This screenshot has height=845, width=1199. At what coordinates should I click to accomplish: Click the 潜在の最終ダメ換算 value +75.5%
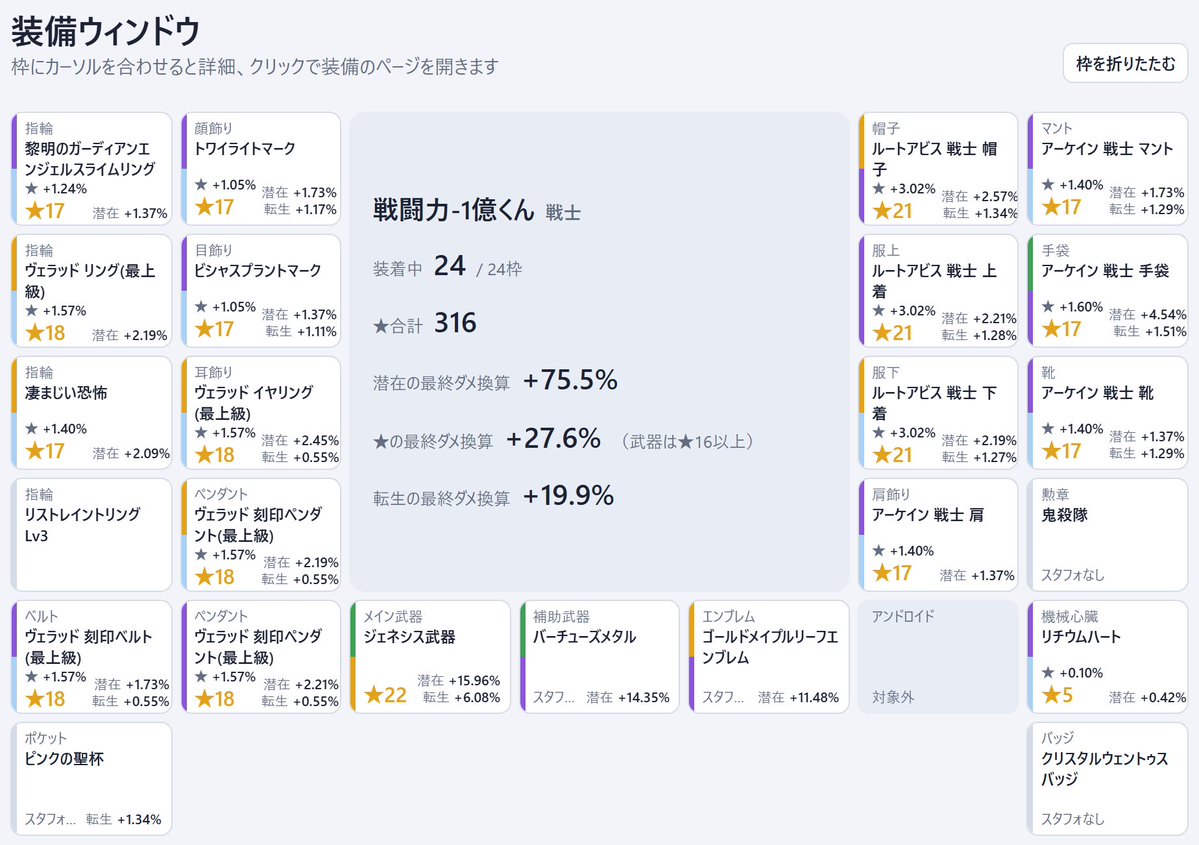point(570,380)
